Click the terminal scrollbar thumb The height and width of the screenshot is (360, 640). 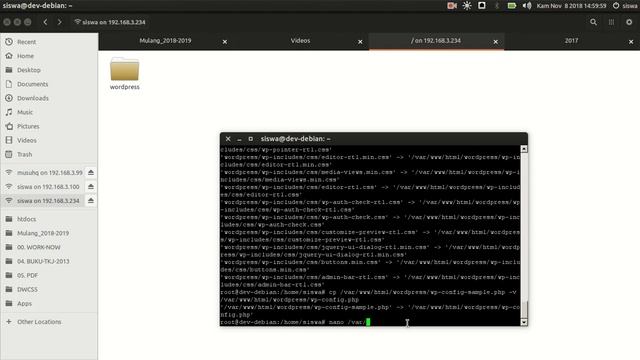coord(524,309)
